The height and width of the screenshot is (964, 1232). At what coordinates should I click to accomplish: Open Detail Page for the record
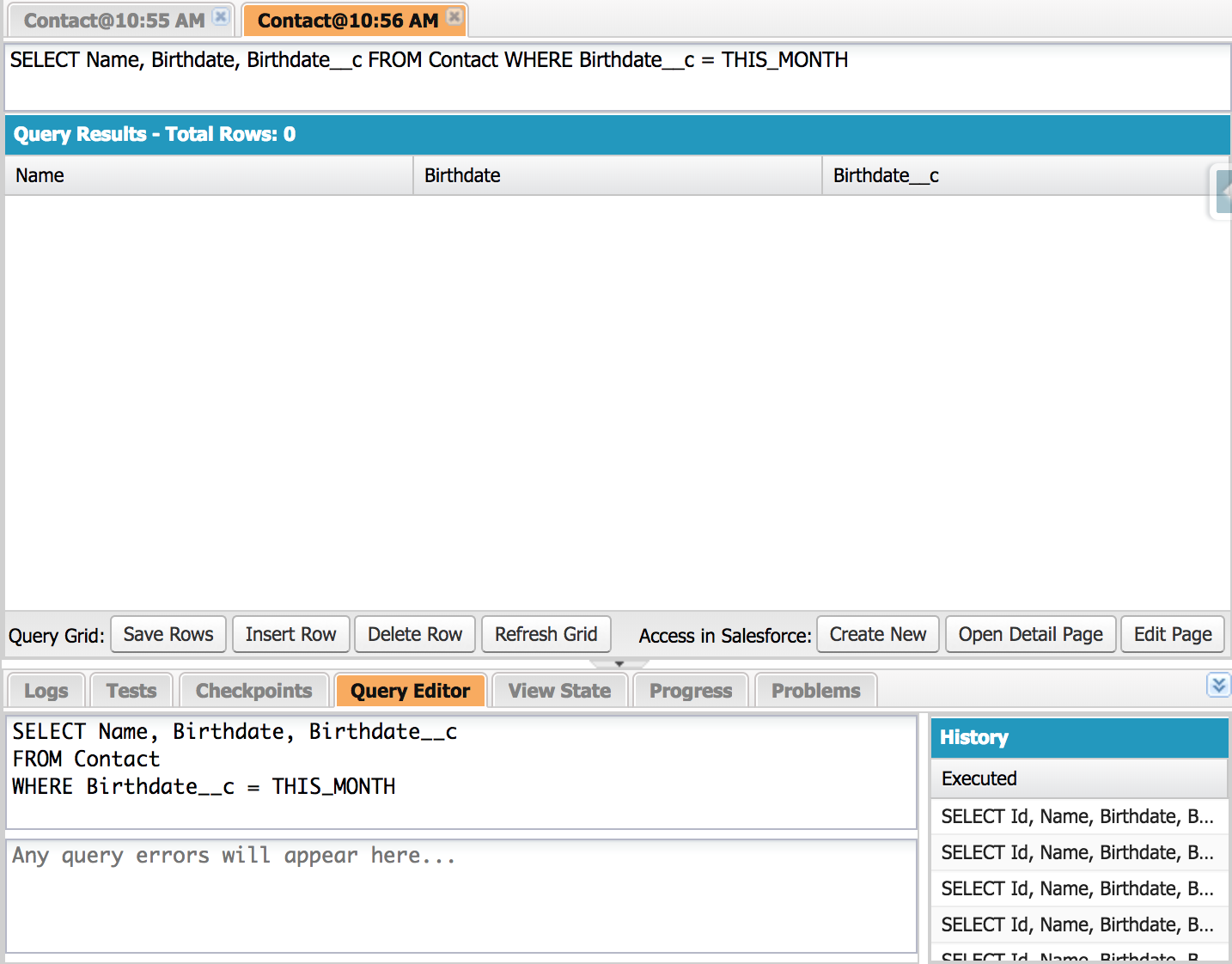(1031, 634)
